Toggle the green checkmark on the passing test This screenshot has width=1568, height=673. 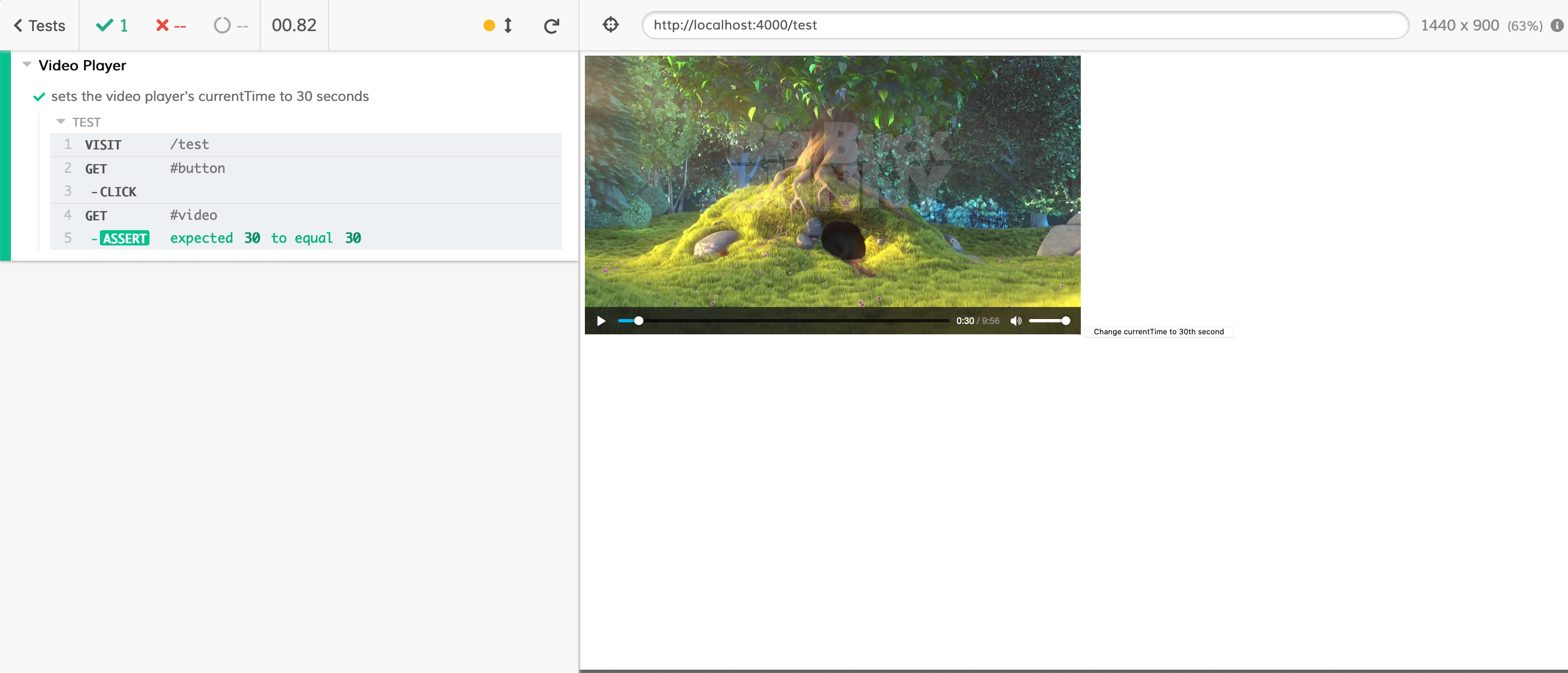(x=40, y=96)
